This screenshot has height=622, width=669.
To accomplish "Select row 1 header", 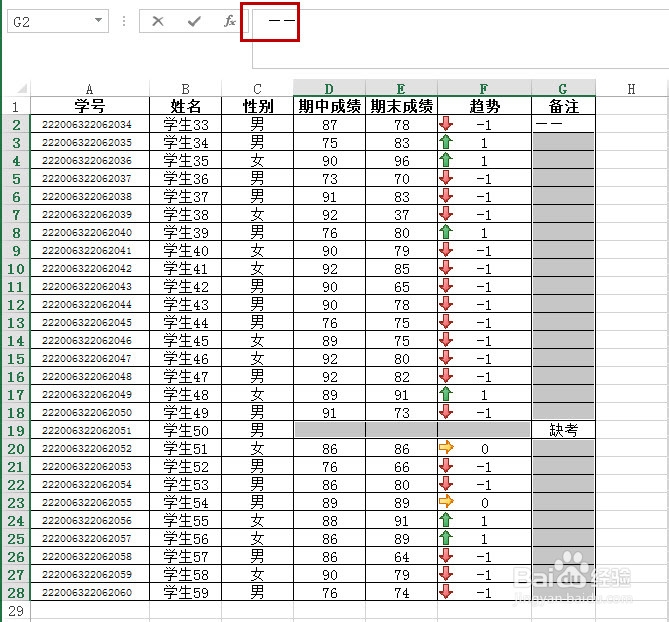I will pyautogui.click(x=16, y=107).
